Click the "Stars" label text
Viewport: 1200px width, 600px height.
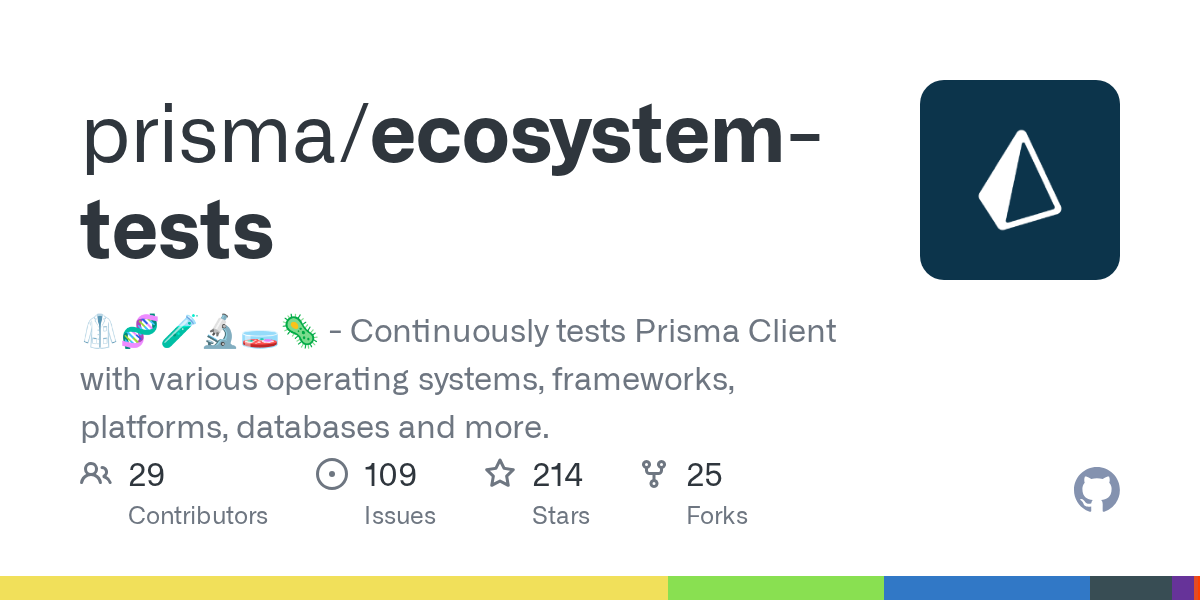560,516
